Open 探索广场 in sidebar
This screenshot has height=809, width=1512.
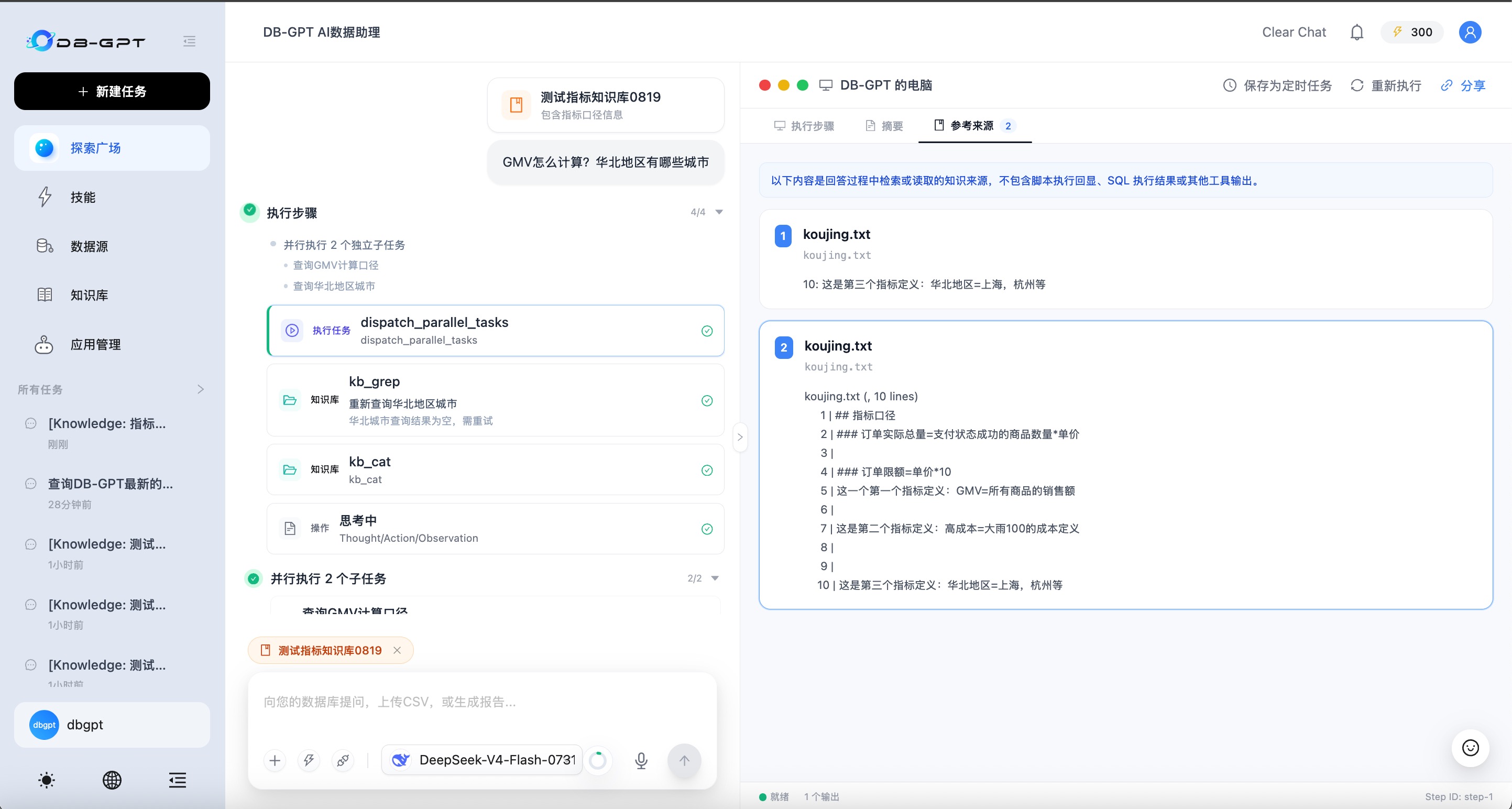point(112,148)
